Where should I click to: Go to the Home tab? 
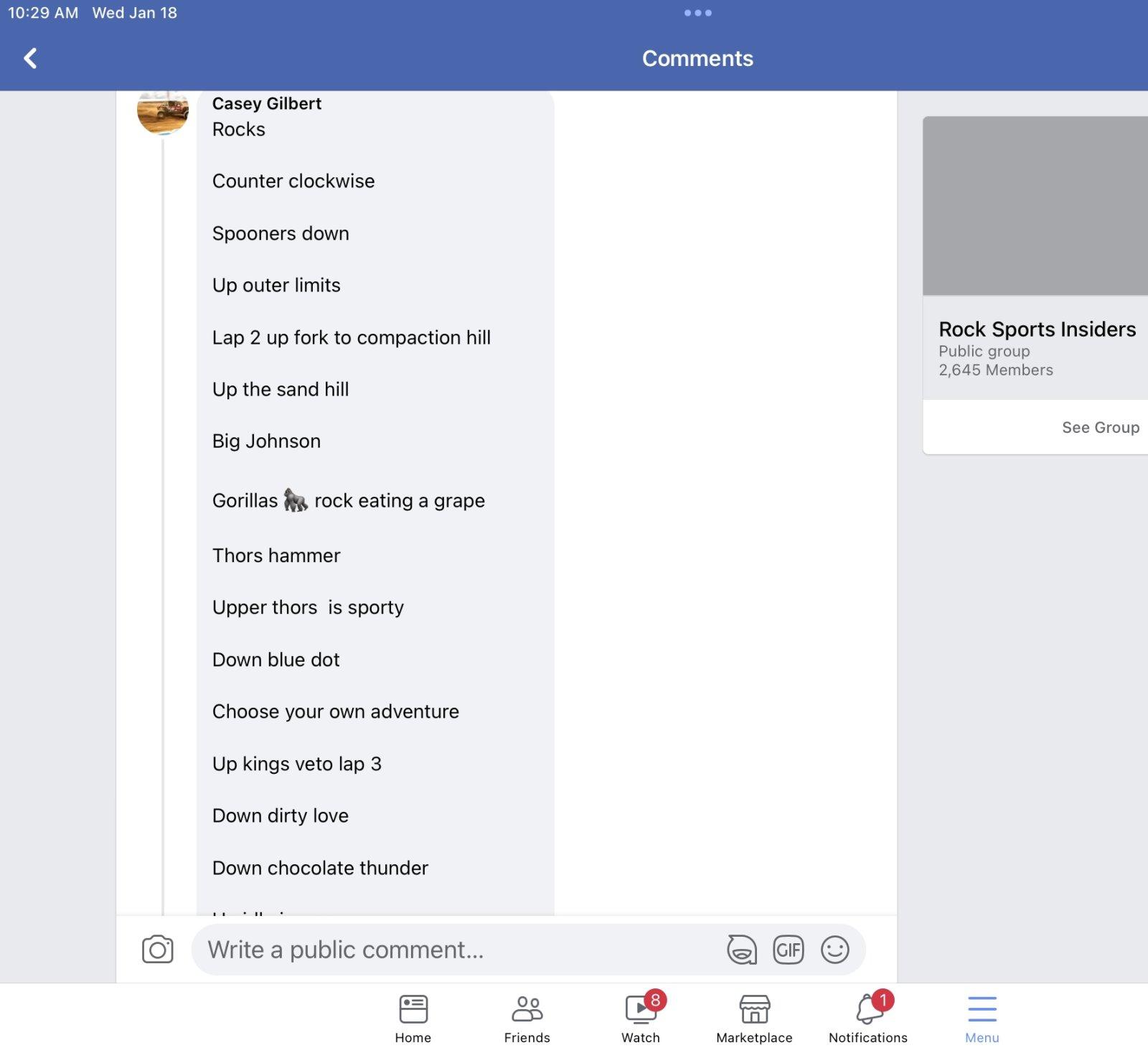[x=413, y=1018]
